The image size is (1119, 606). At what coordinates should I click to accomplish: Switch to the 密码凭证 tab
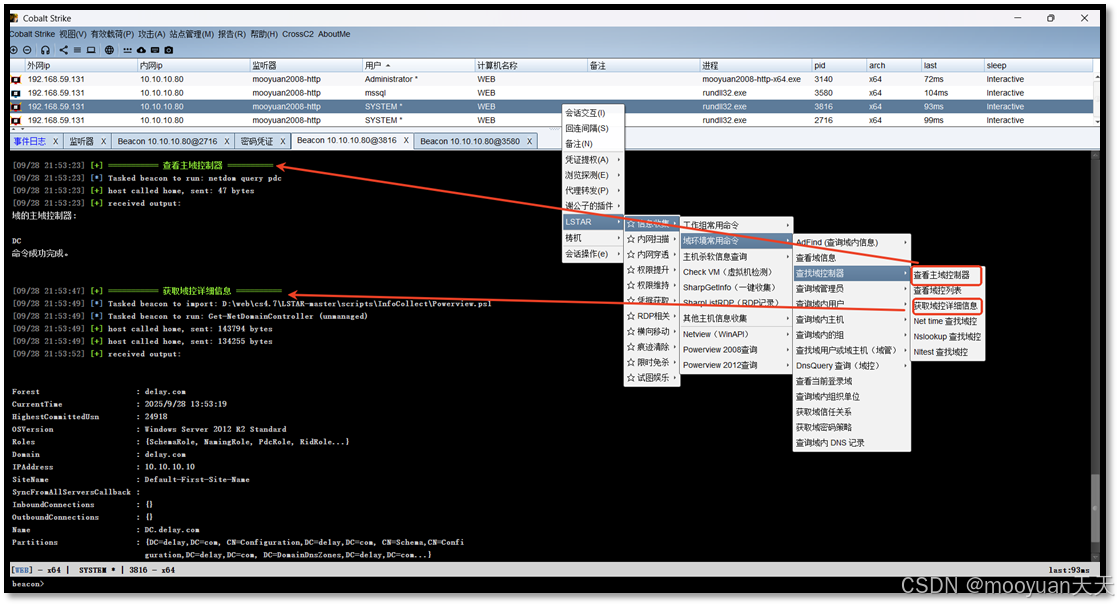[257, 141]
